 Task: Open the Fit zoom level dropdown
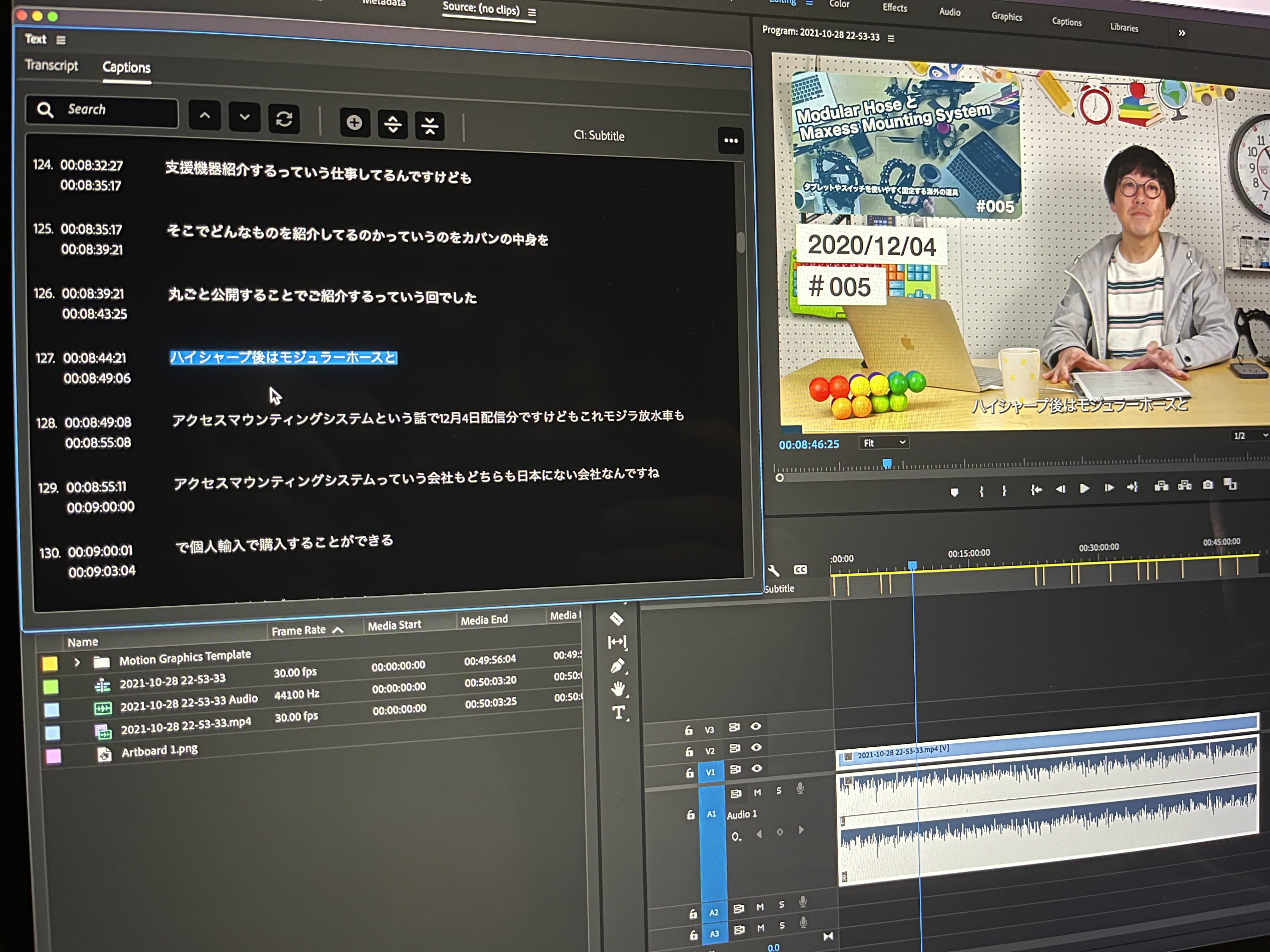[x=884, y=442]
